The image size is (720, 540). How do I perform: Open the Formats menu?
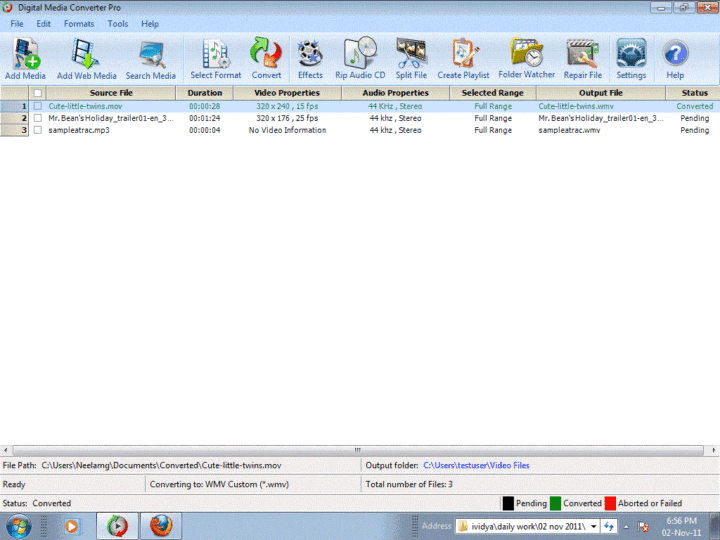79,23
